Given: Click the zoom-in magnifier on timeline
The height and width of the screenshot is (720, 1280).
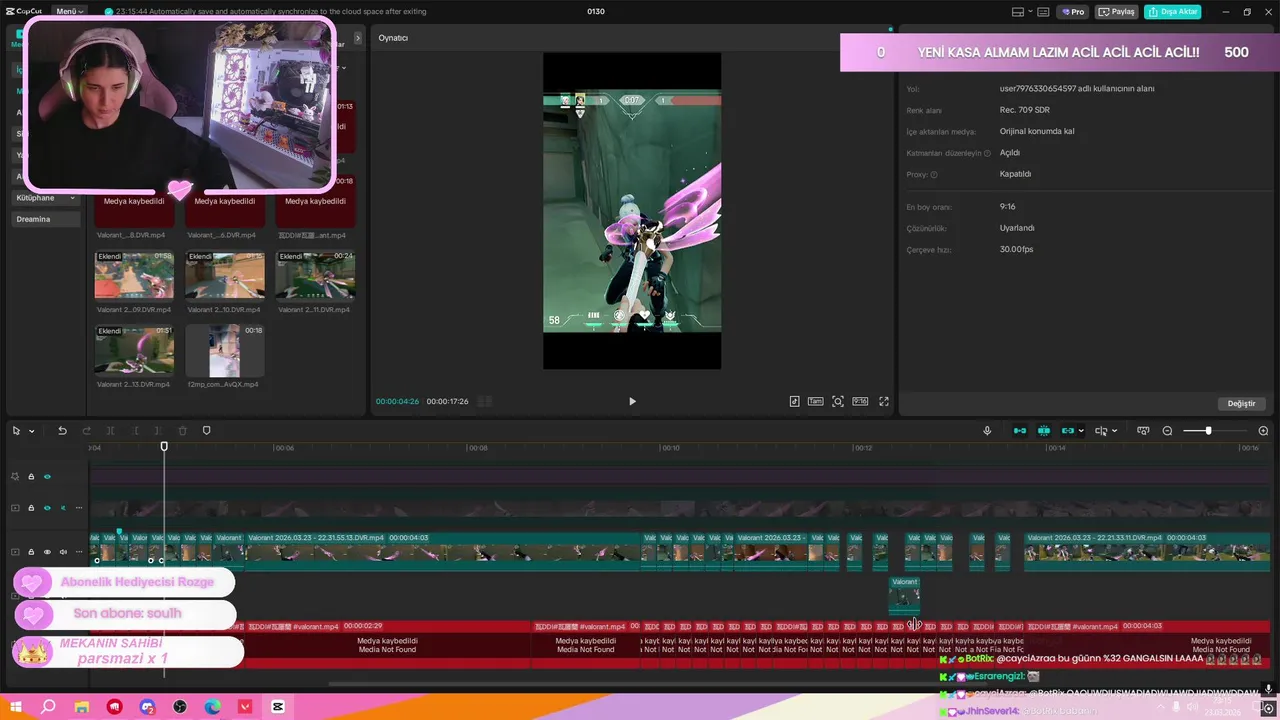Looking at the screenshot, I should click(x=1263, y=431).
